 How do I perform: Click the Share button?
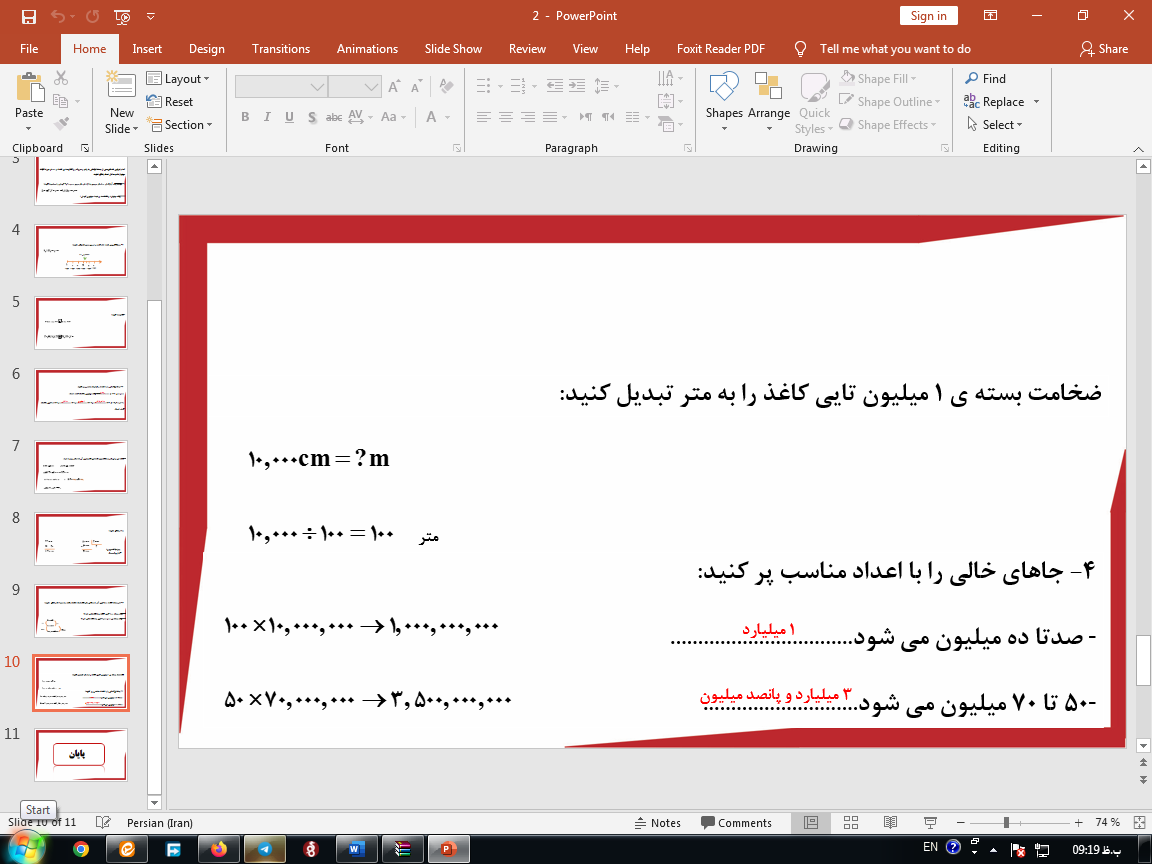1103,48
